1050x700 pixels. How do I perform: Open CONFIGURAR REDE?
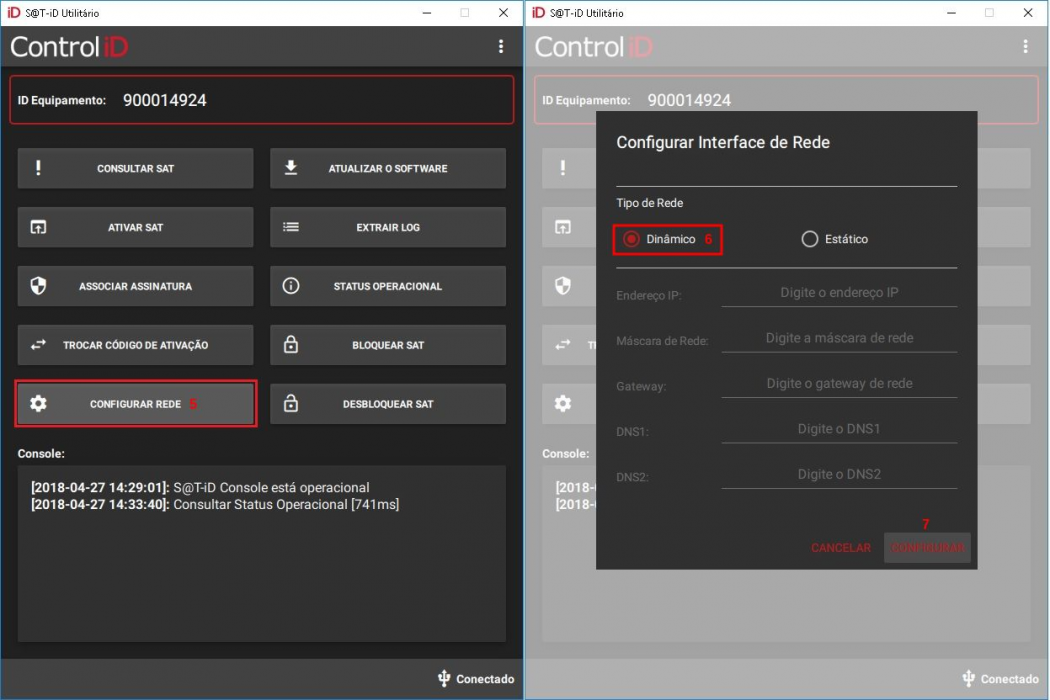tap(135, 404)
